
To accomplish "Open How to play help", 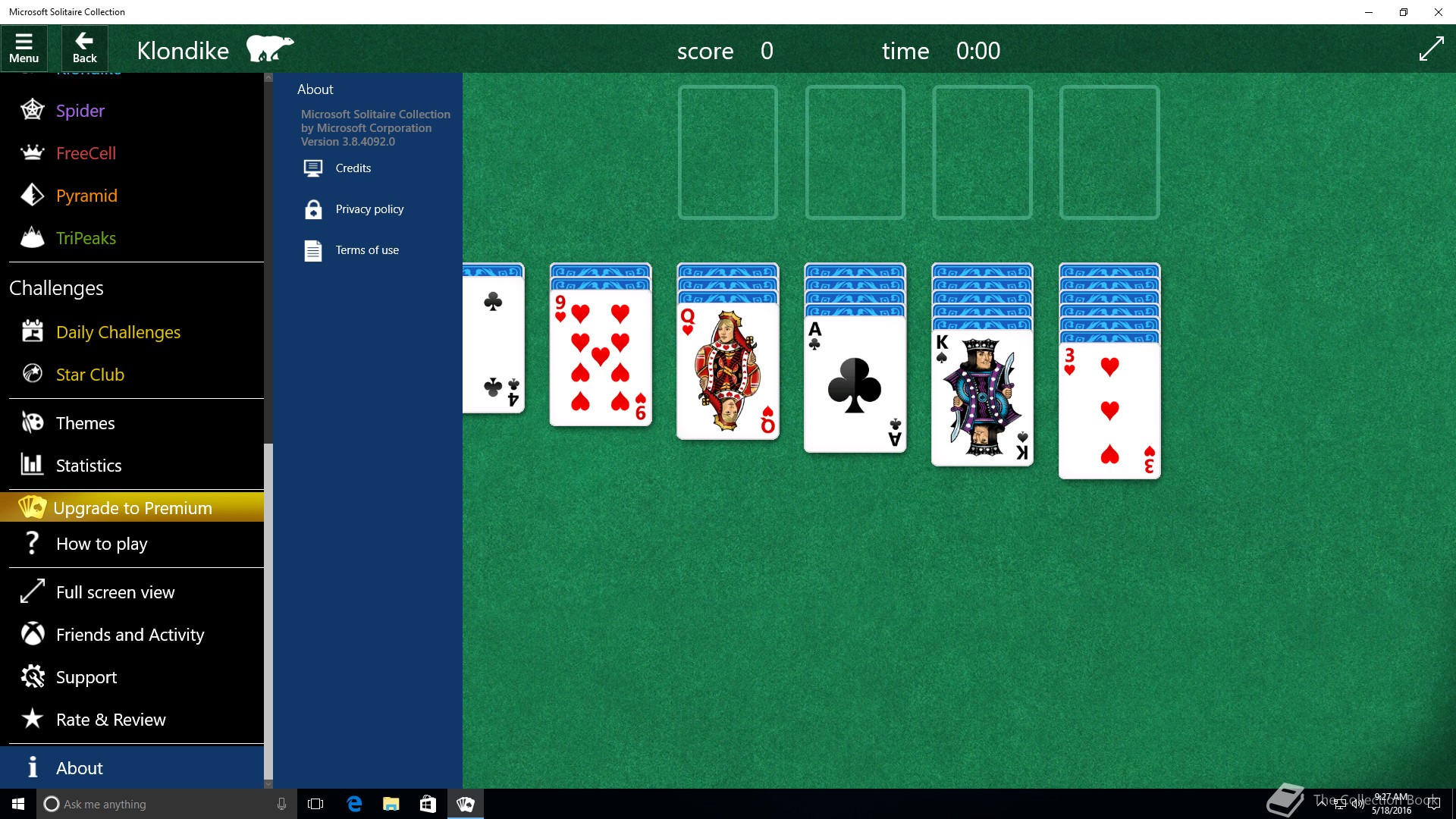I will (x=101, y=544).
